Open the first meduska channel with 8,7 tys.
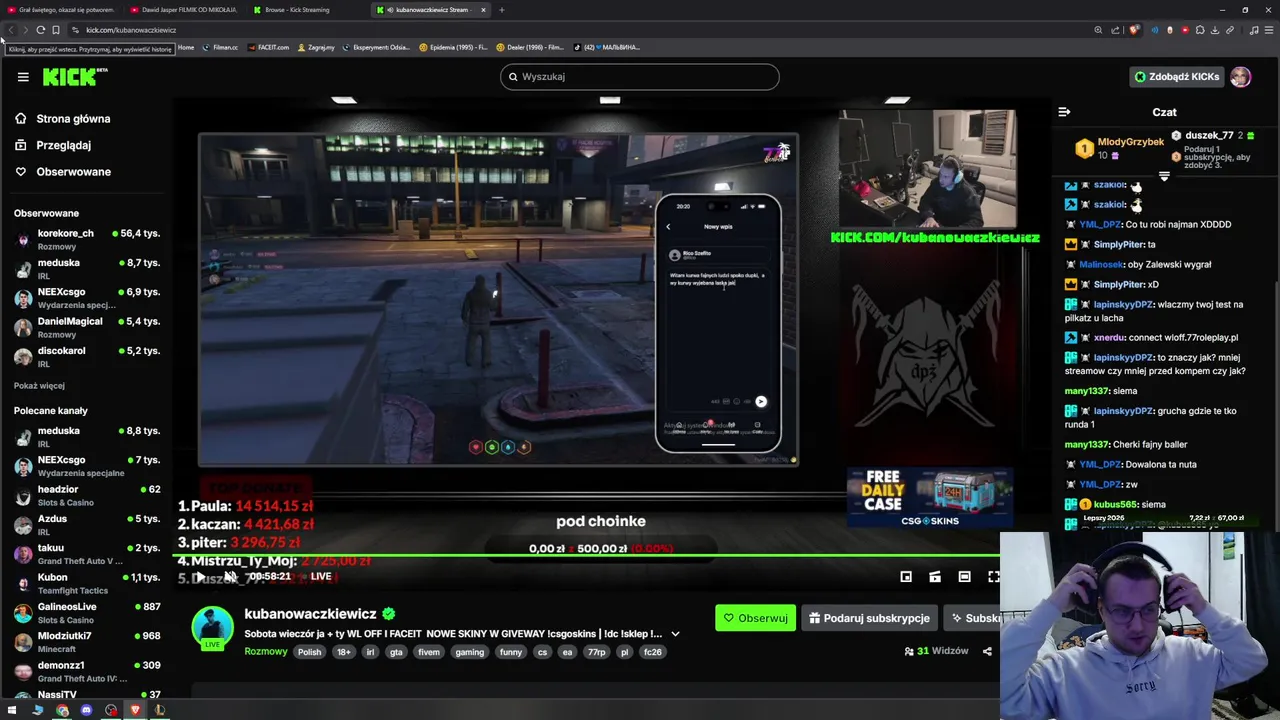 [x=86, y=269]
